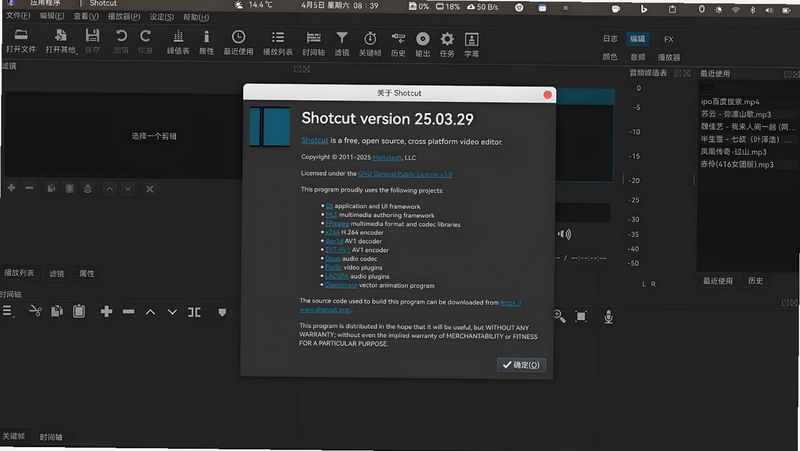Select the 关键帧 tab at bottom
Screen dimensions: 800x451
[14, 436]
